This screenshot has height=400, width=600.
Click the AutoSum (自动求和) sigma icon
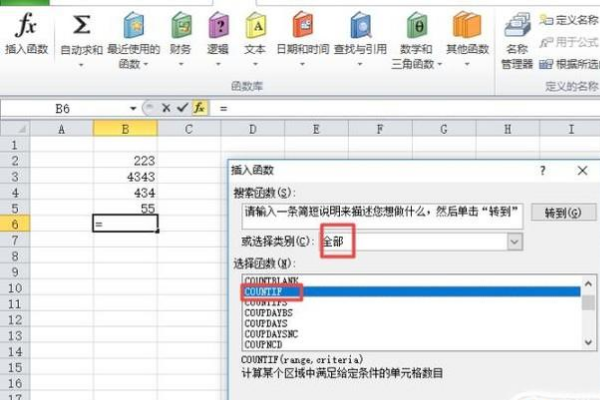click(x=82, y=24)
